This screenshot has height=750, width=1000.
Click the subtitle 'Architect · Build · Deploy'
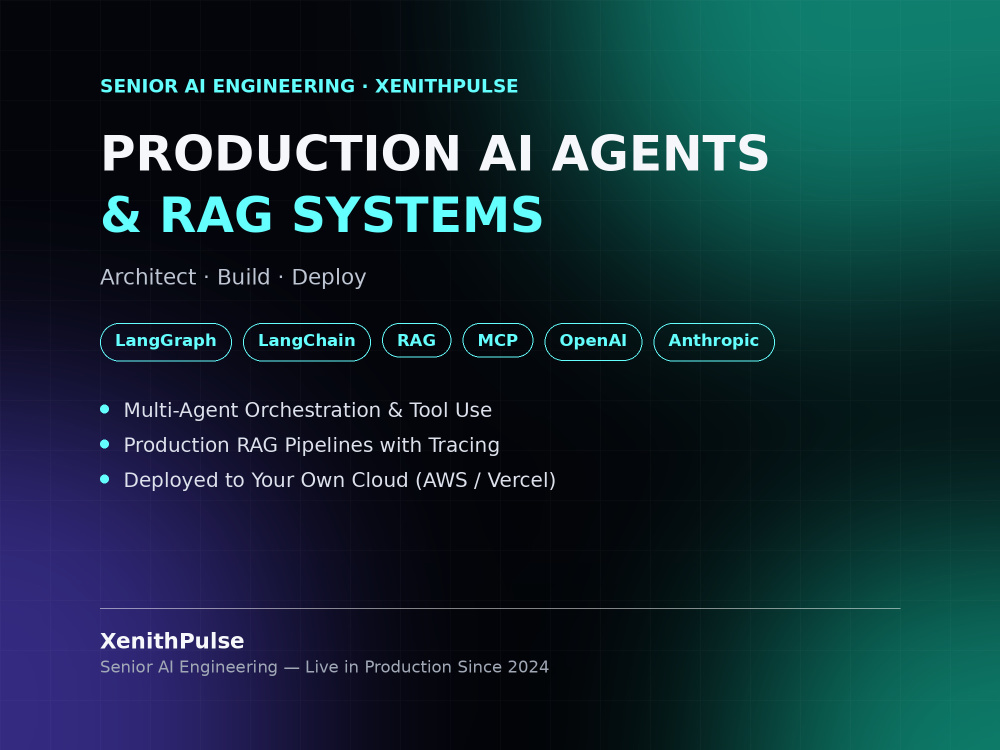233,277
